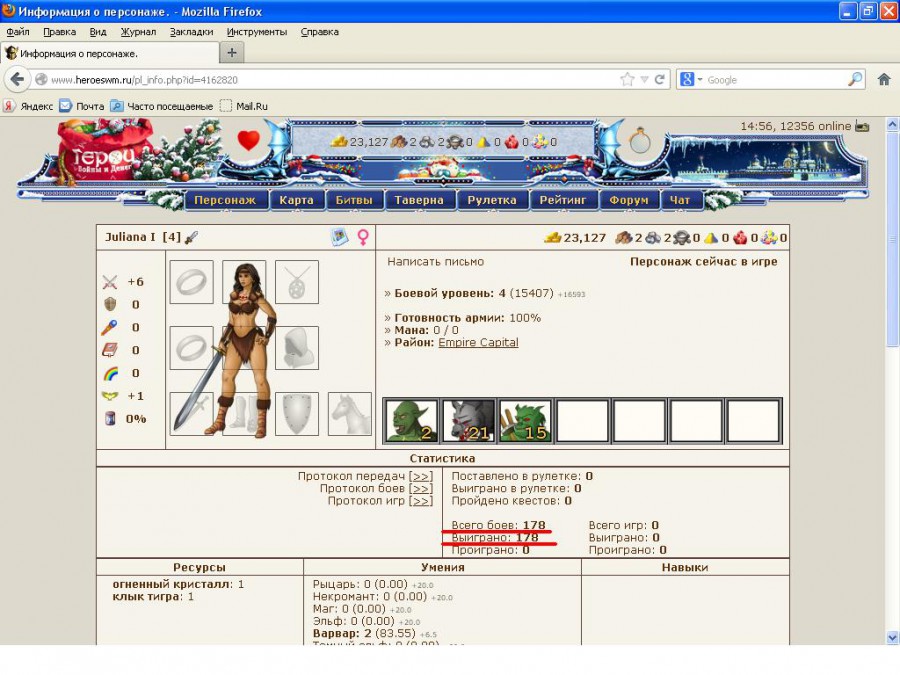
Task: Click the Ubuntu-style Firefox logo in title bar
Action: (x=9, y=11)
